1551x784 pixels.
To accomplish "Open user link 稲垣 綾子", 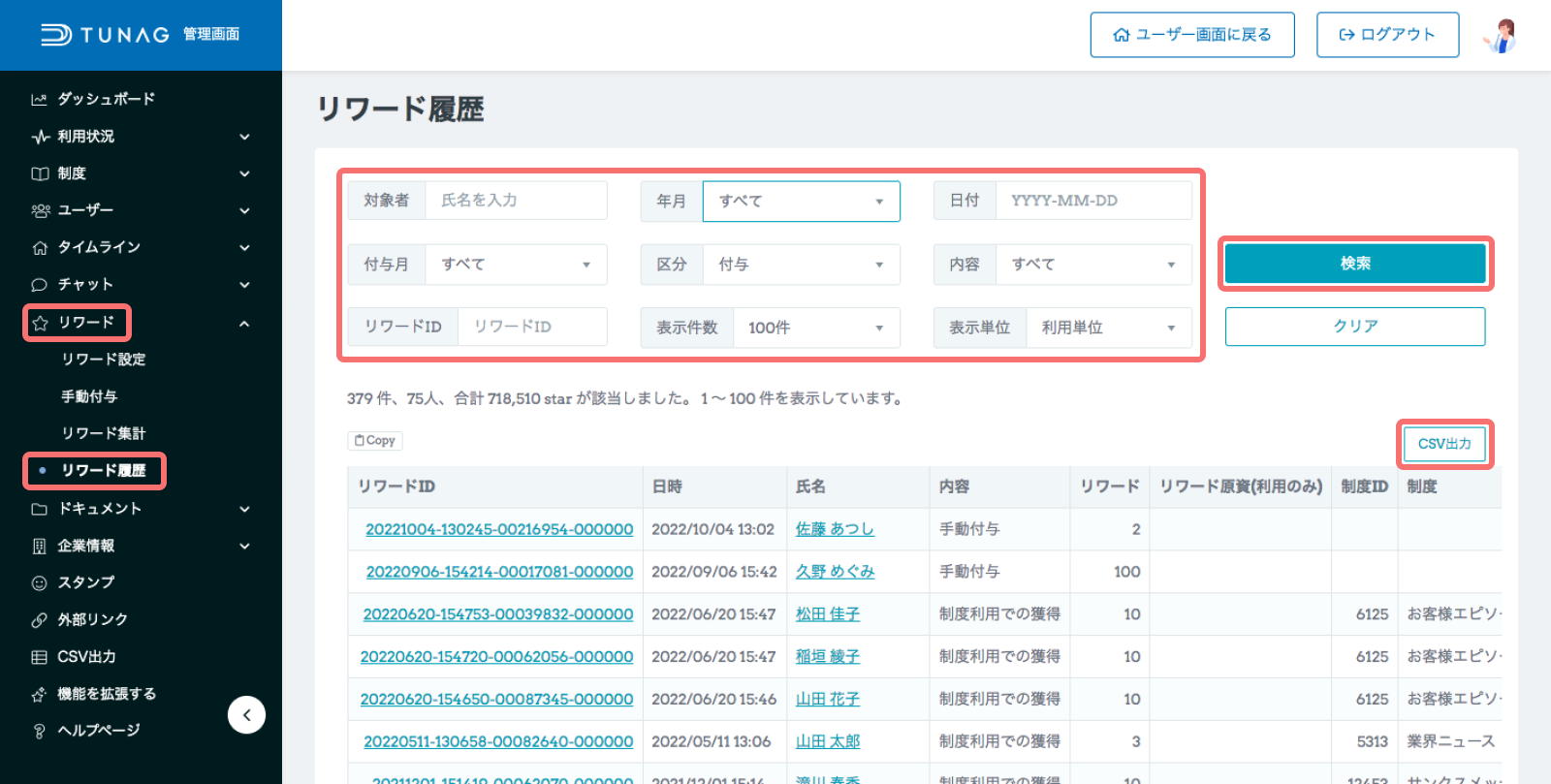I will (x=828, y=657).
